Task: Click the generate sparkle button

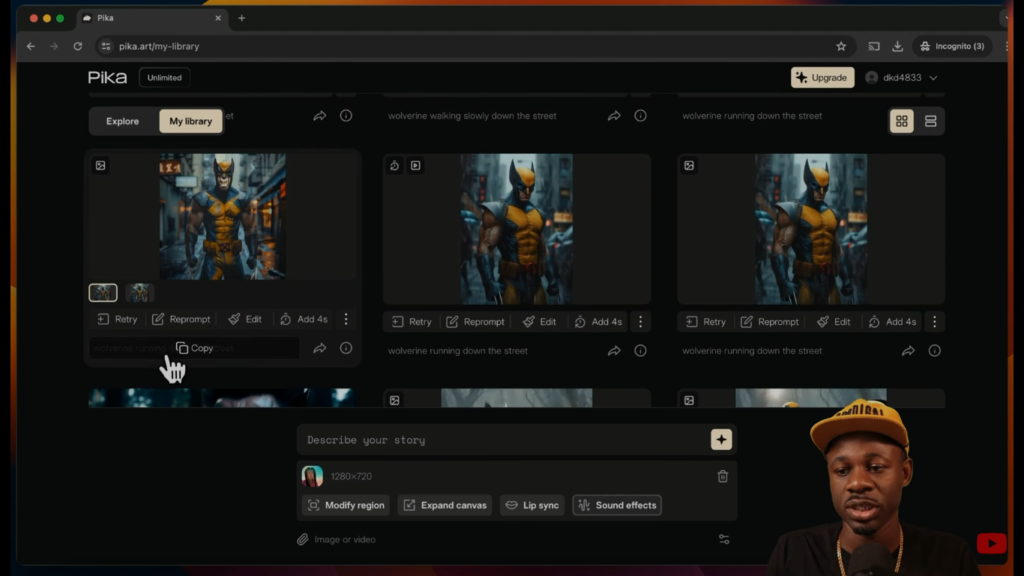Action: tap(721, 440)
